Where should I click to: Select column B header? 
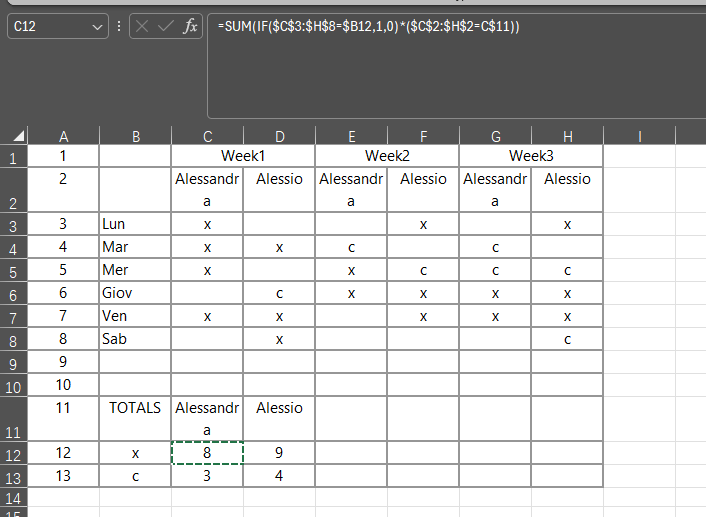(136, 136)
